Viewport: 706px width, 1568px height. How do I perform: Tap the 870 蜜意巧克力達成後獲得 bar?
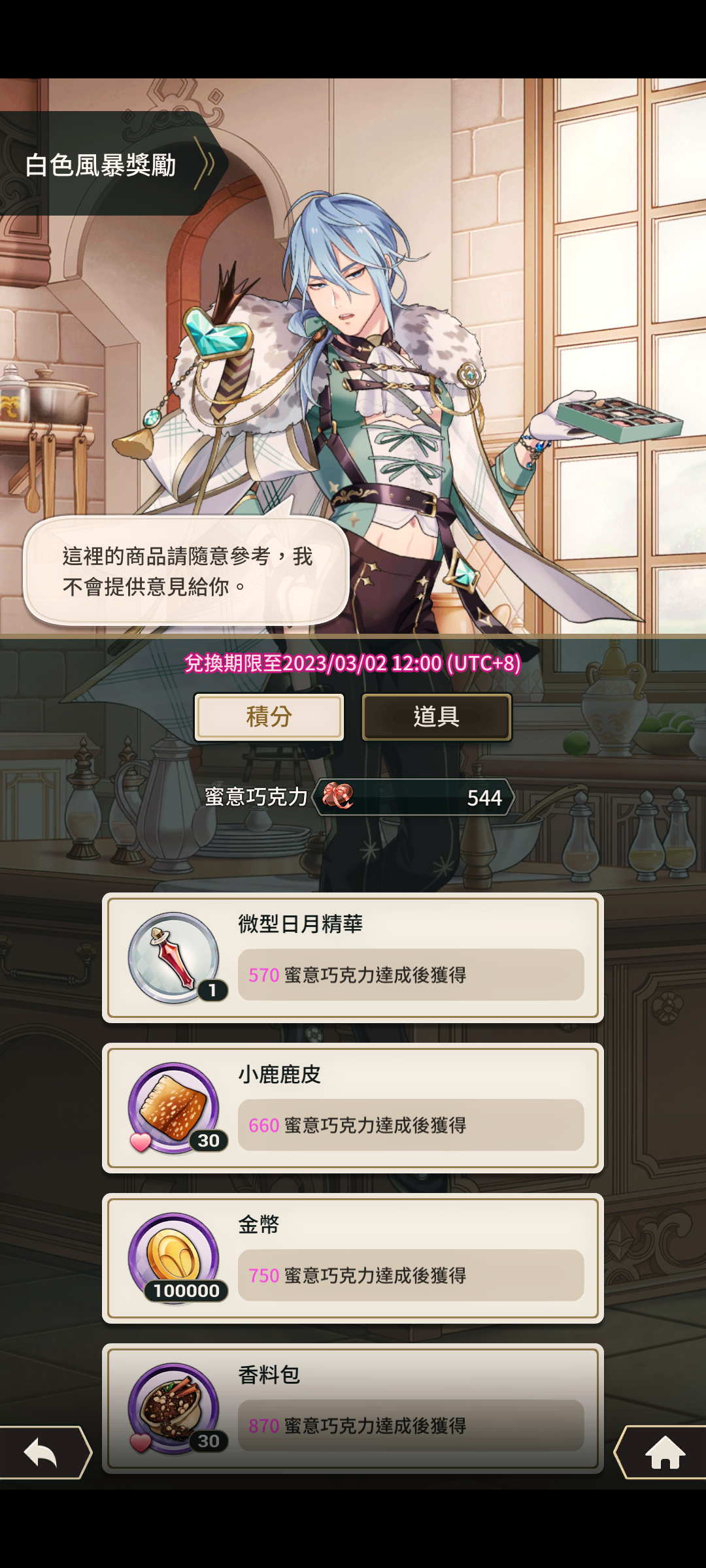(x=411, y=1426)
